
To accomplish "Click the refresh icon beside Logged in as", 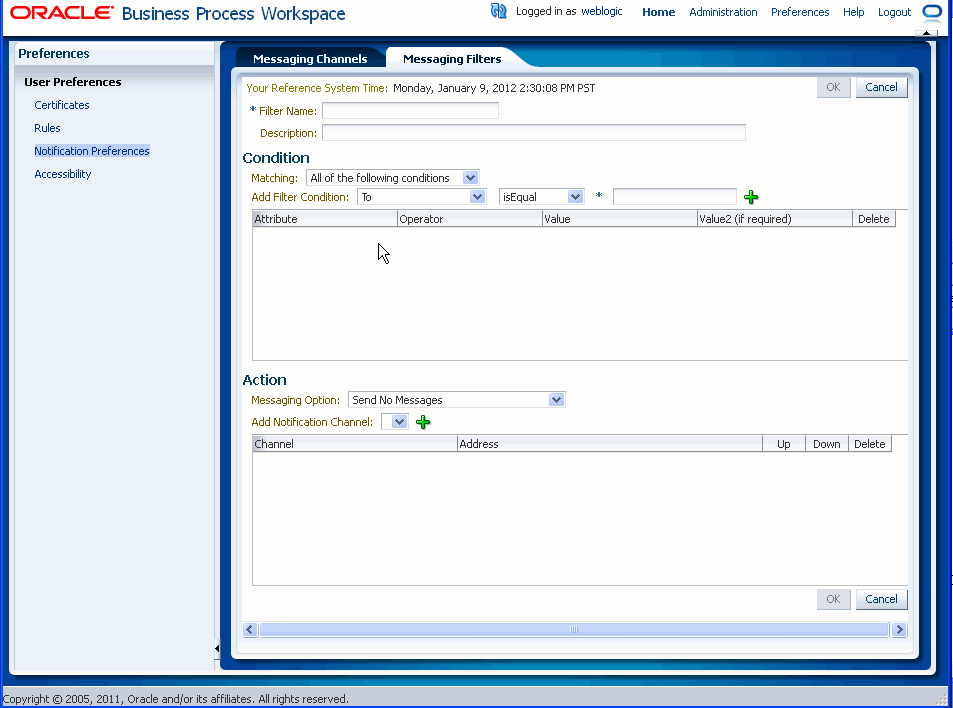I will (x=498, y=11).
